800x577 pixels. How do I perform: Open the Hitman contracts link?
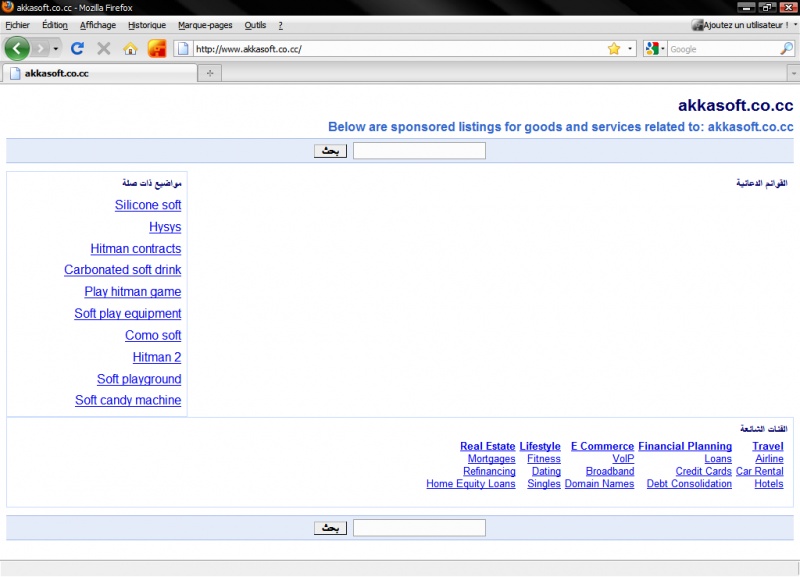coord(136,249)
